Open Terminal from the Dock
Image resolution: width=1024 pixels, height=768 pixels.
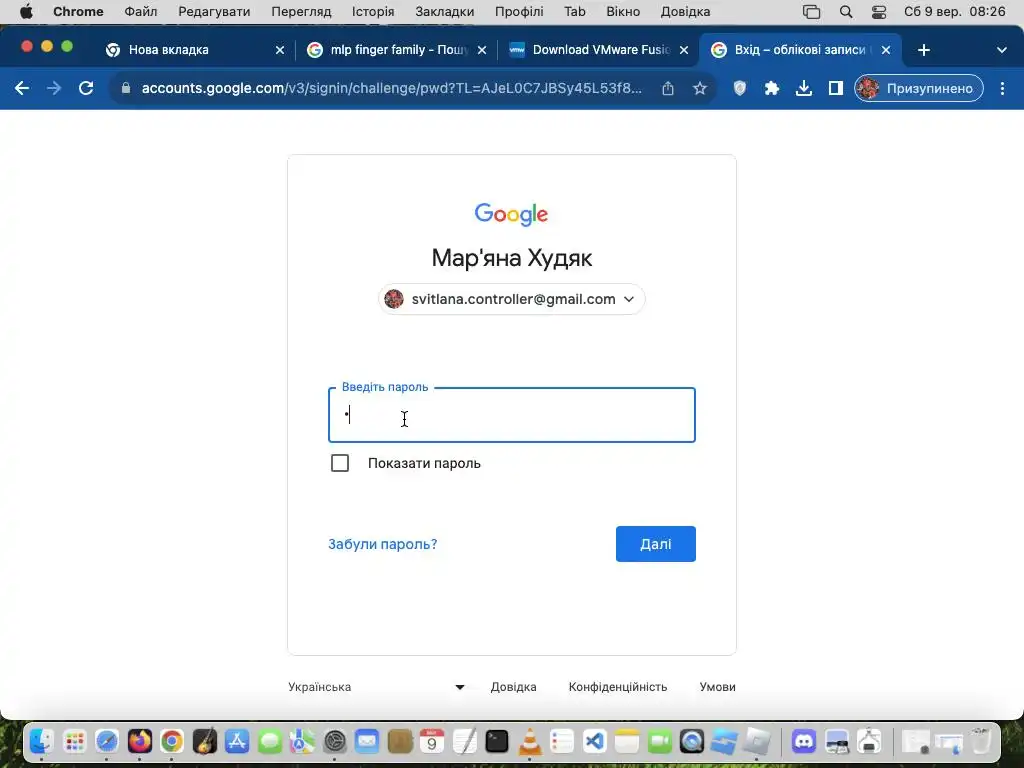click(x=496, y=741)
